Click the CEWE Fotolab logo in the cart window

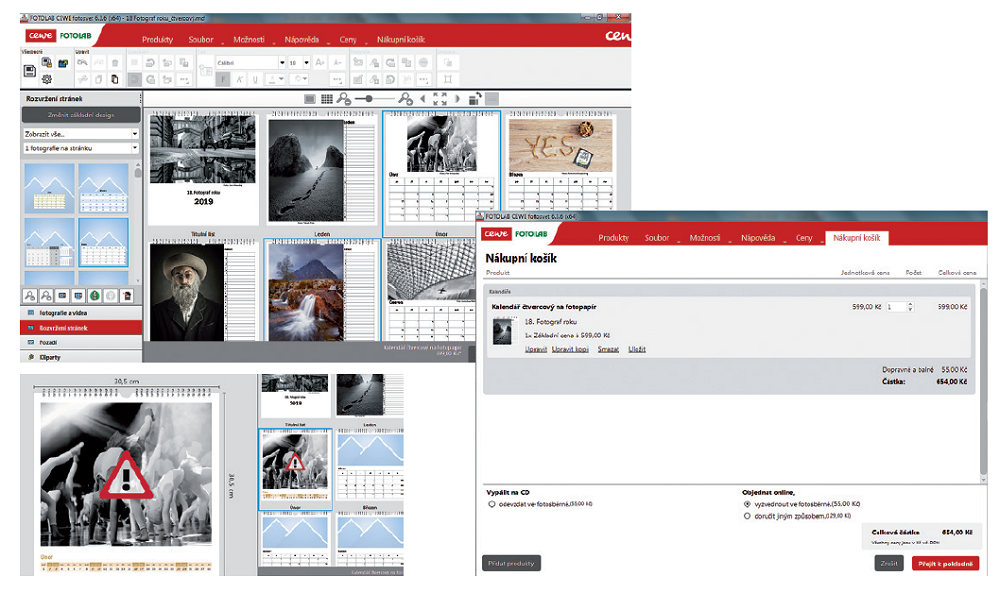point(515,234)
